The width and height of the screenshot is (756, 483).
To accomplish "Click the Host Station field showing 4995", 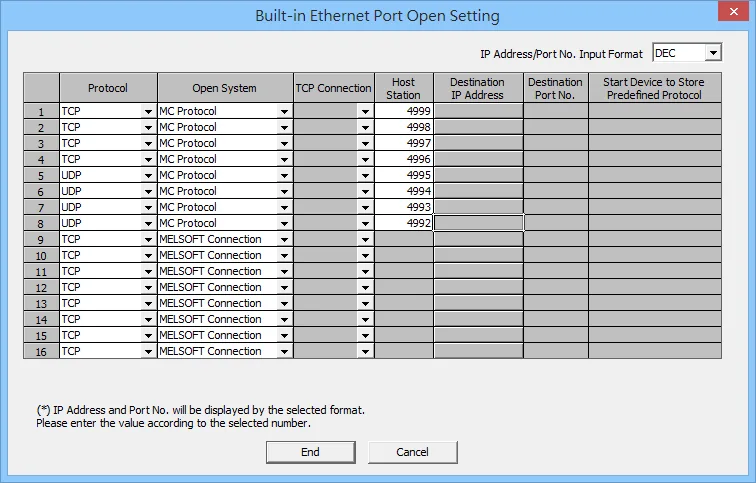I will click(404, 175).
